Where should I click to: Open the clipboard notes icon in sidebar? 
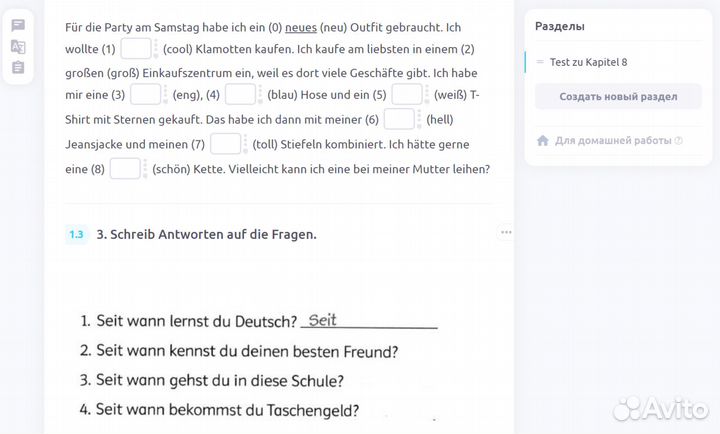coord(18,68)
